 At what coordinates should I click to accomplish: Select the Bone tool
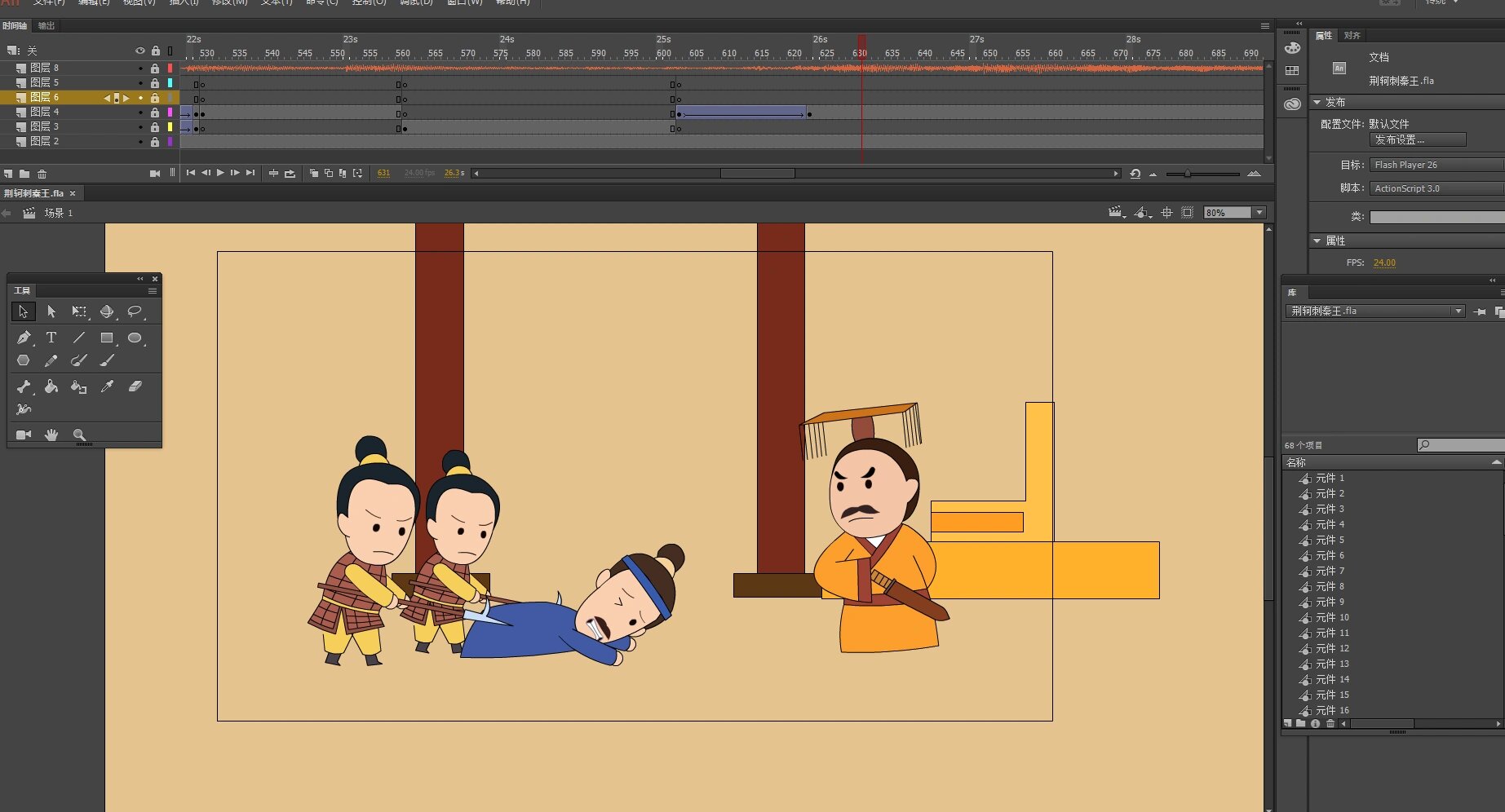pyautogui.click(x=24, y=386)
